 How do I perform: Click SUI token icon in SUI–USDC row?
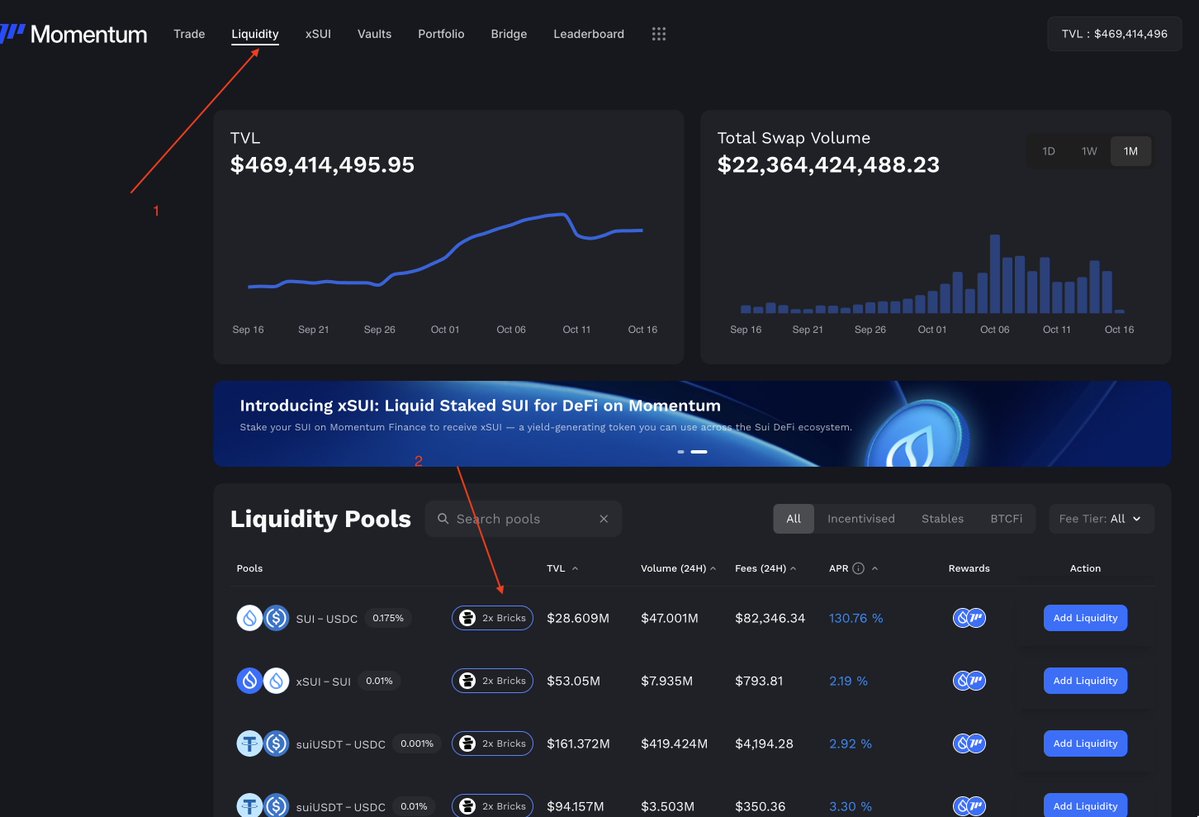click(249, 617)
